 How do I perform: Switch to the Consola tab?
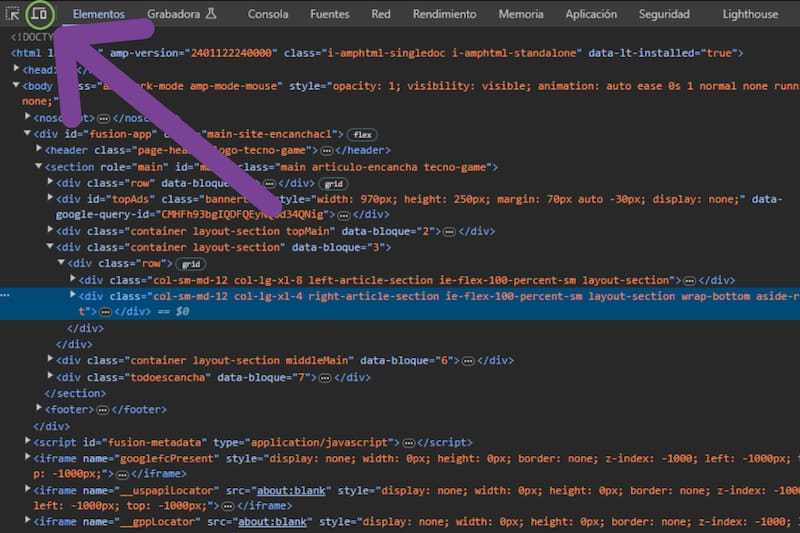click(268, 14)
